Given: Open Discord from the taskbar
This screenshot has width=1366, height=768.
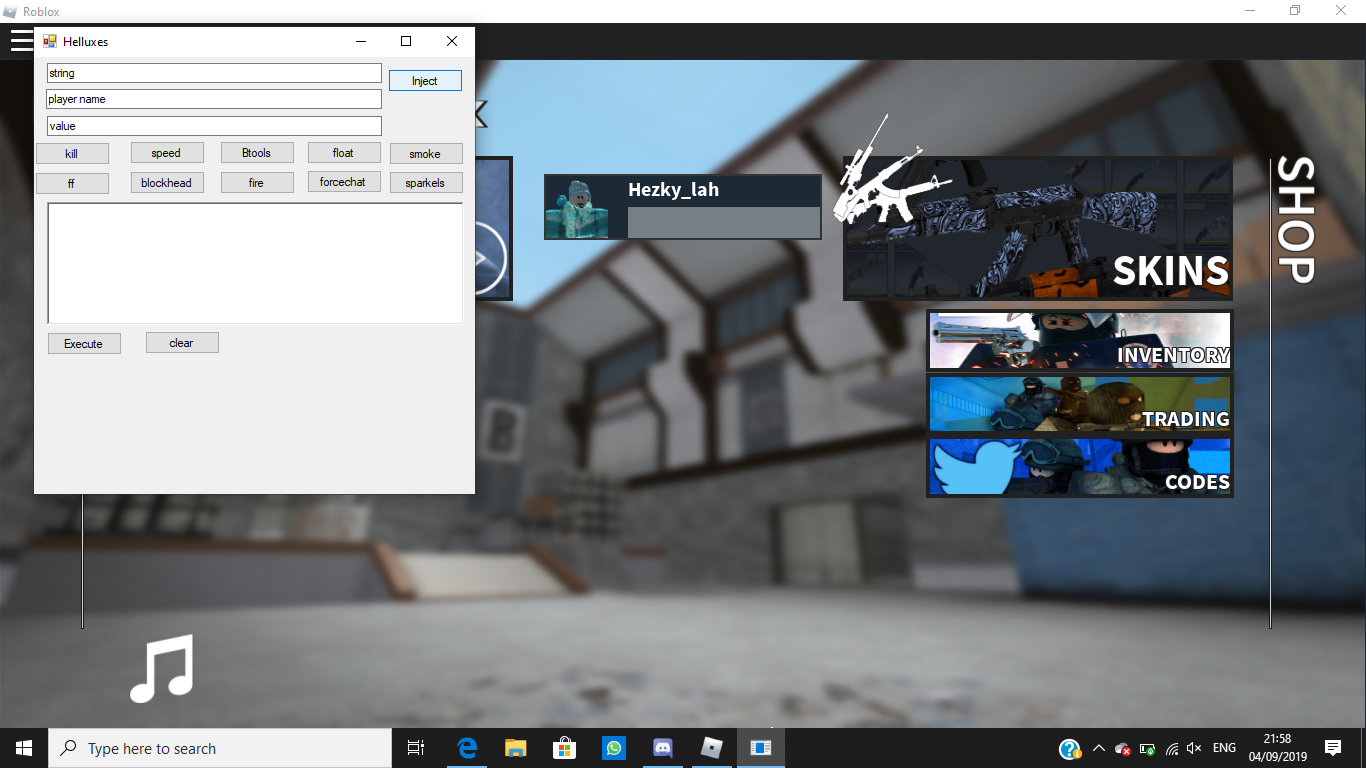Looking at the screenshot, I should tap(662, 748).
